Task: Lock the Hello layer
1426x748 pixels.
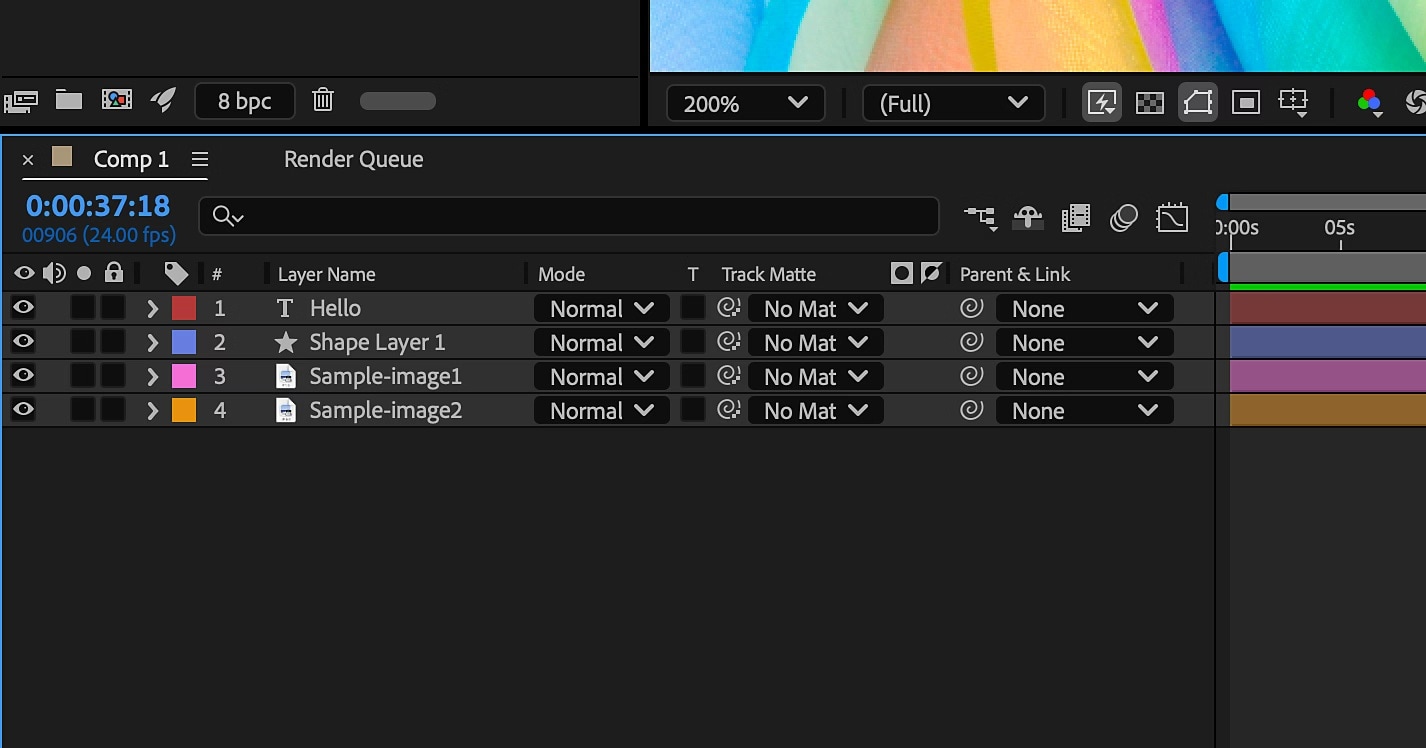Action: 113,308
